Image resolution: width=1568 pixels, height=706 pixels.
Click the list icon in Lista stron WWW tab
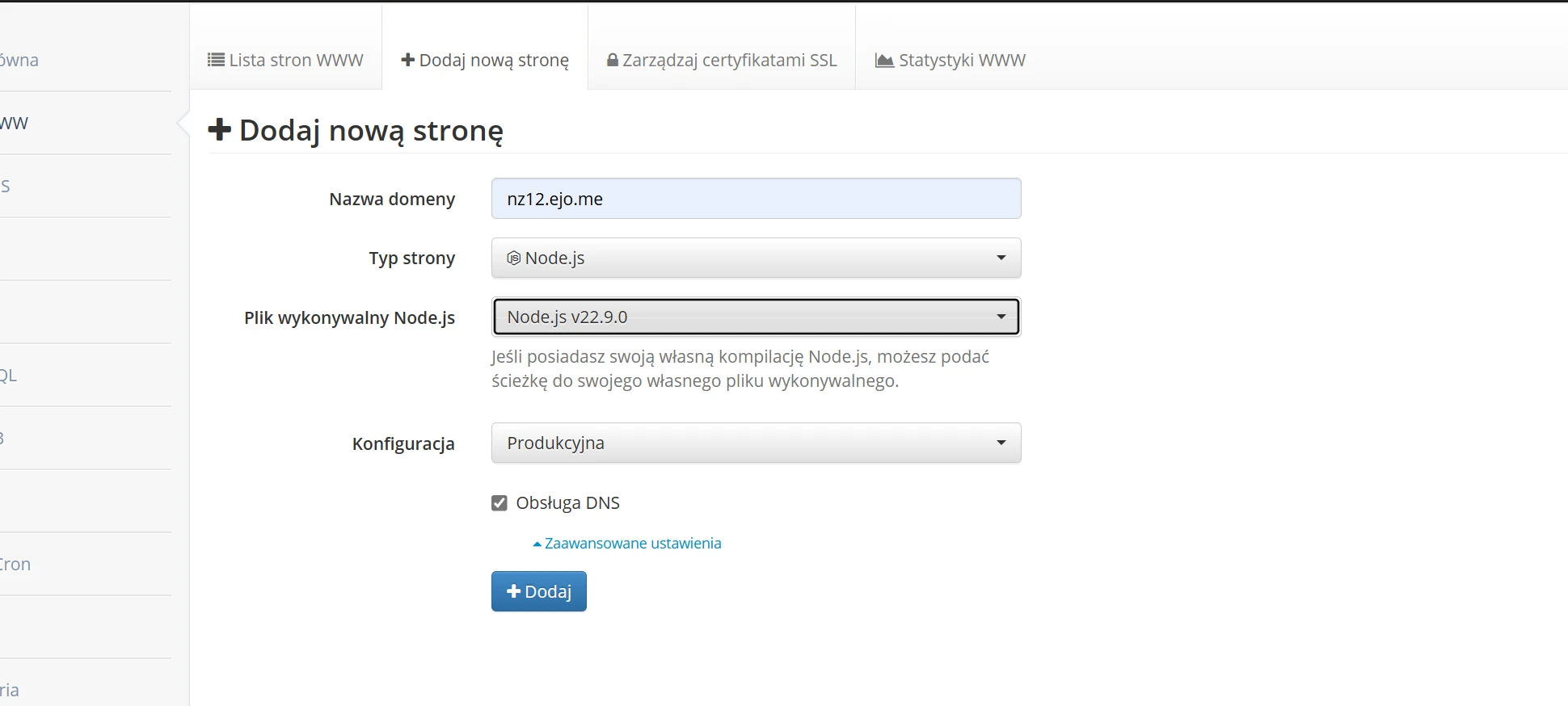tap(216, 61)
